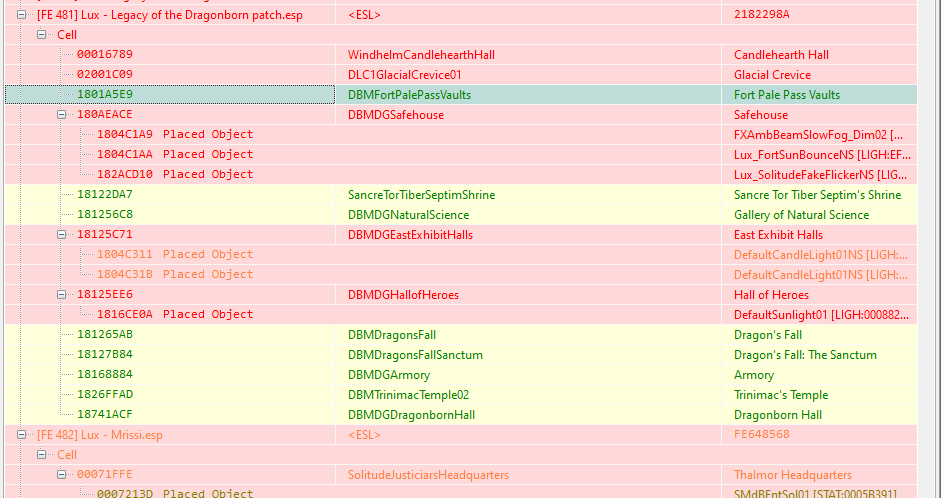Image resolution: width=941 pixels, height=498 pixels.
Task: Click the SMdBEntSol01 STAT reference
Action: point(815,493)
